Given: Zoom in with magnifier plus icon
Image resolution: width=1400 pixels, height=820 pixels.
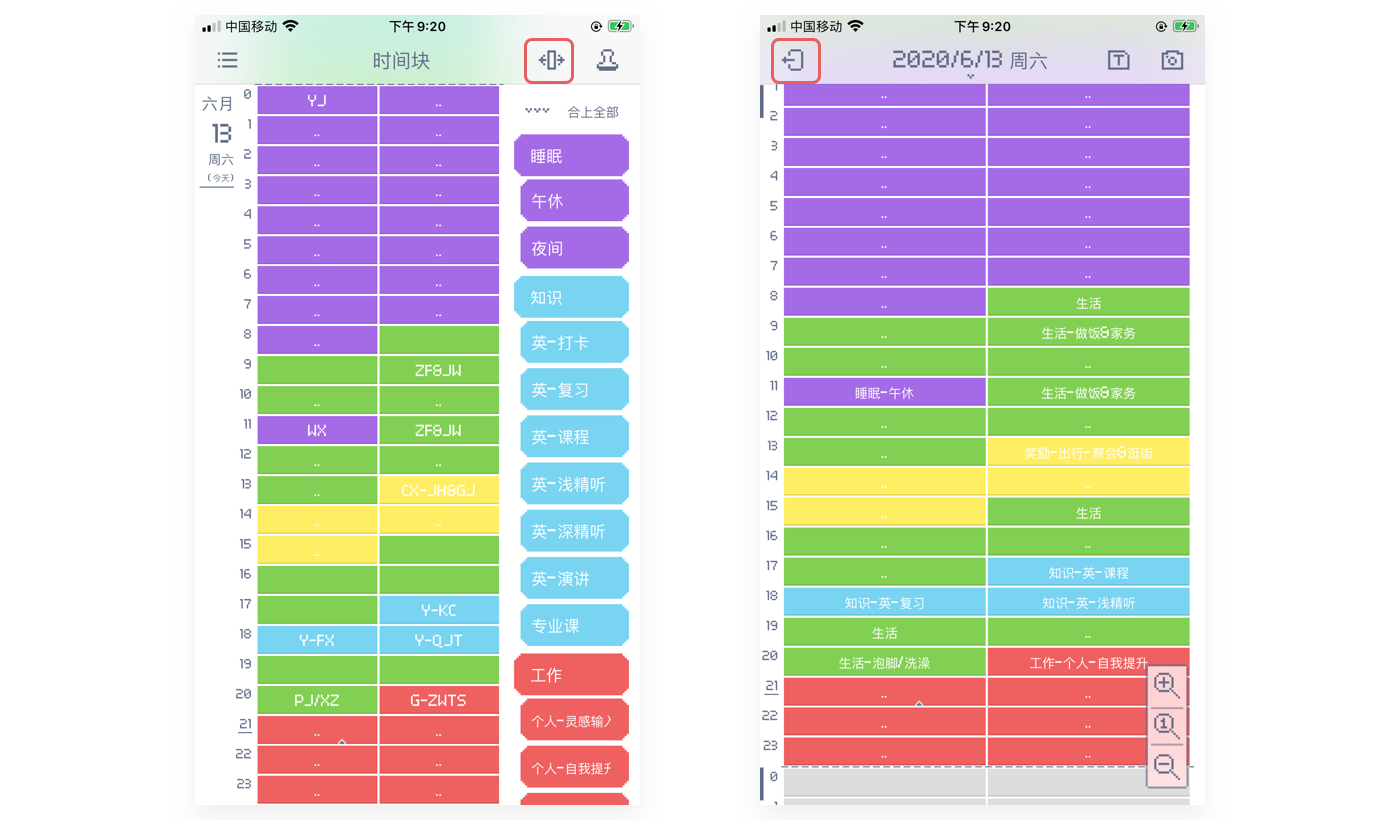Looking at the screenshot, I should (x=1166, y=685).
